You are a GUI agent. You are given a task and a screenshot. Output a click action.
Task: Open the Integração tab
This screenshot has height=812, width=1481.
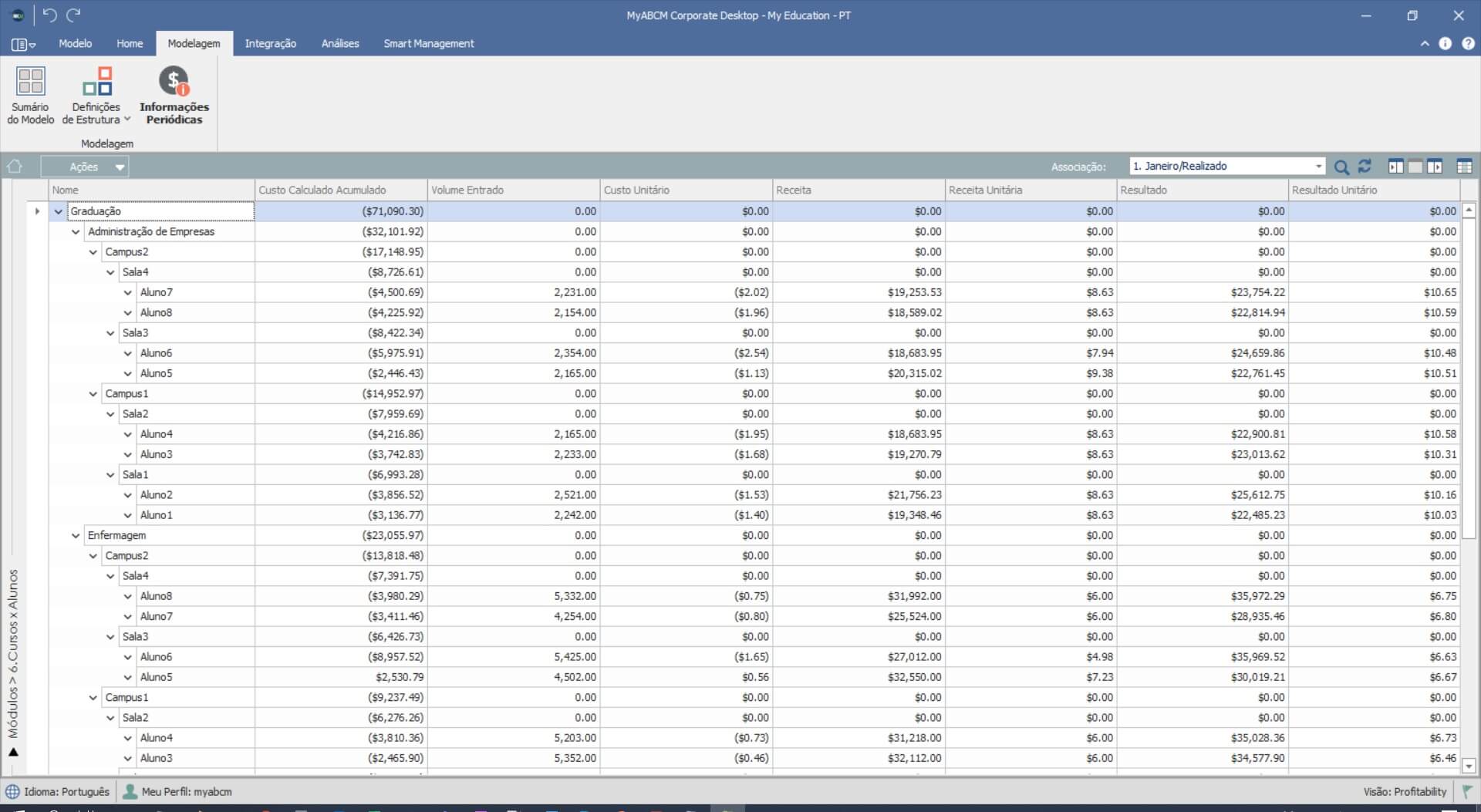[x=271, y=44]
